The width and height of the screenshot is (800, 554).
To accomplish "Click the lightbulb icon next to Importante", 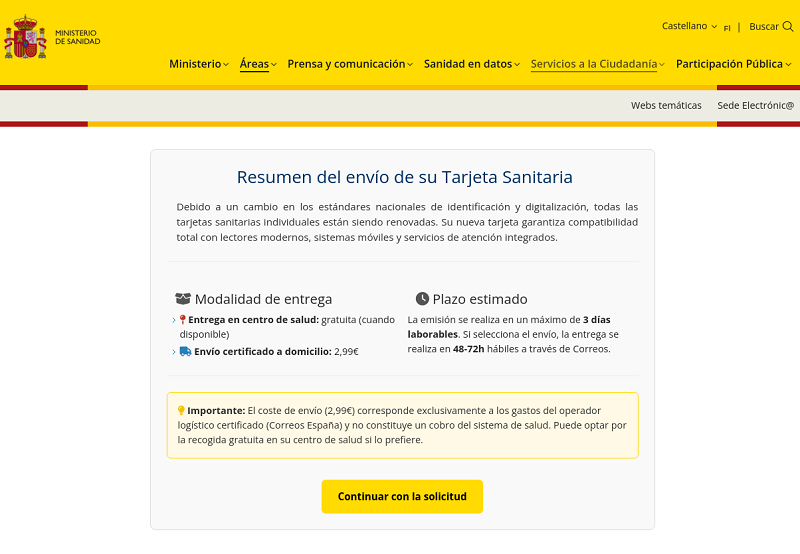I will [x=181, y=410].
